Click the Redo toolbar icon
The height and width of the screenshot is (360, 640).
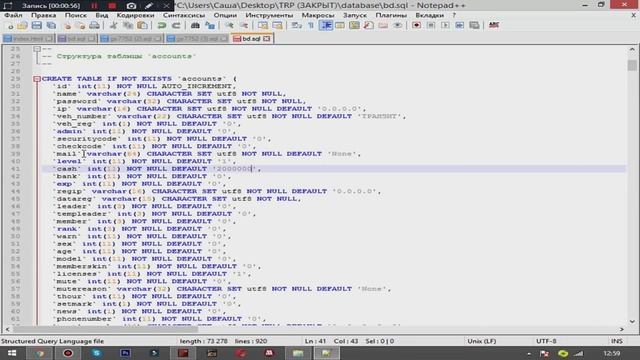point(176,26)
